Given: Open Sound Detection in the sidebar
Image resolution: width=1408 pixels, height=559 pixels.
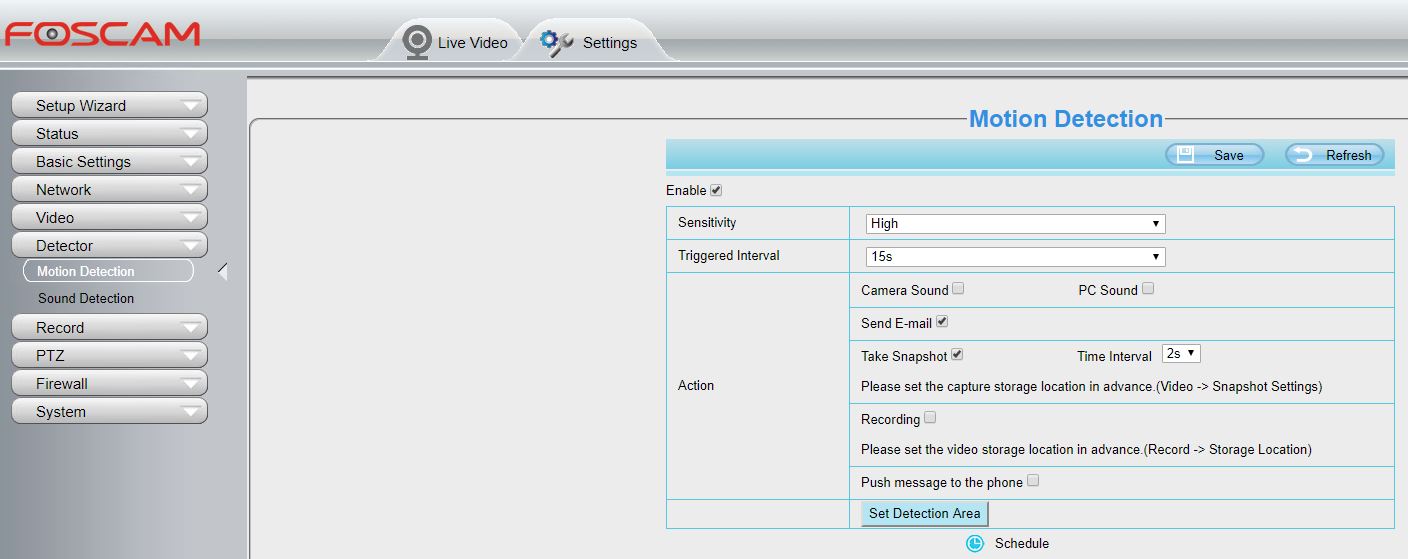Looking at the screenshot, I should tap(86, 299).
